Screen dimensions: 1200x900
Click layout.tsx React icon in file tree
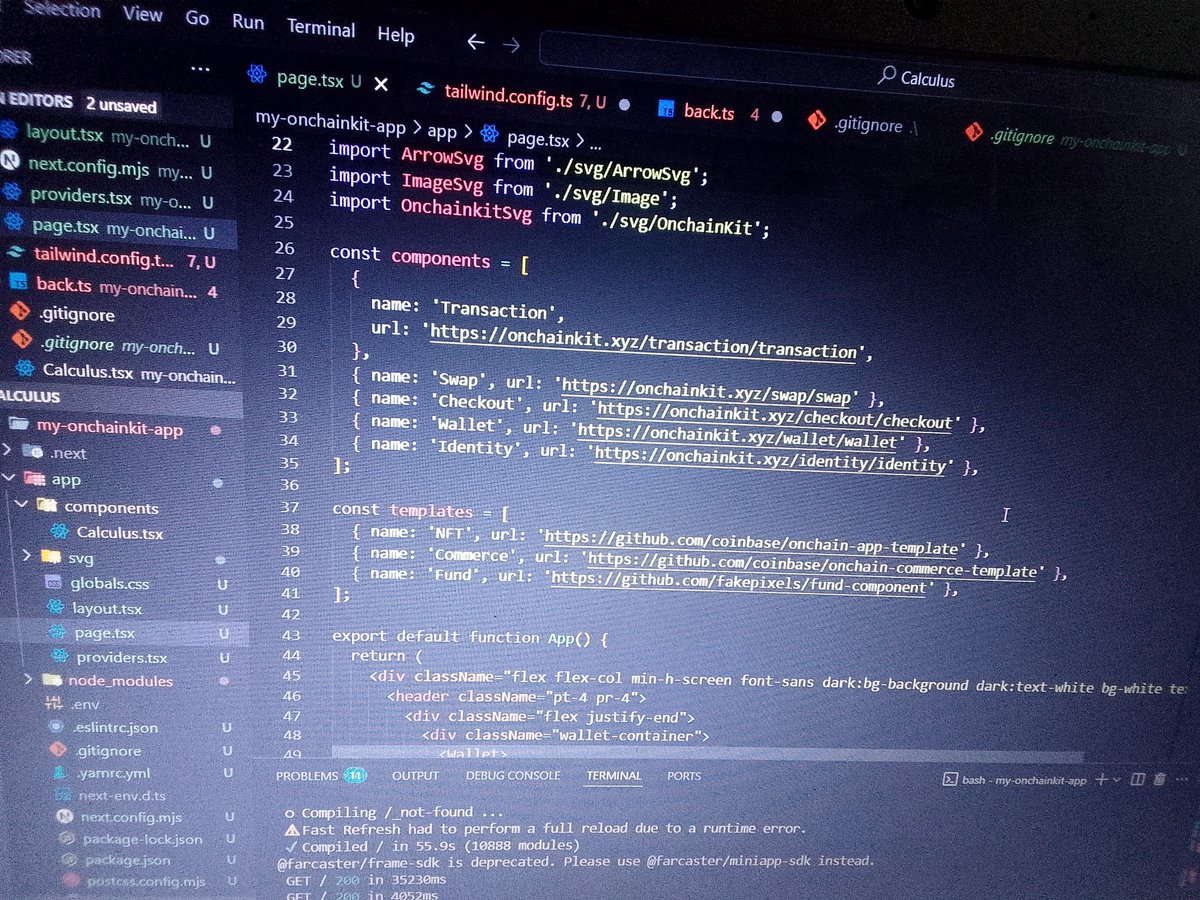click(56, 607)
